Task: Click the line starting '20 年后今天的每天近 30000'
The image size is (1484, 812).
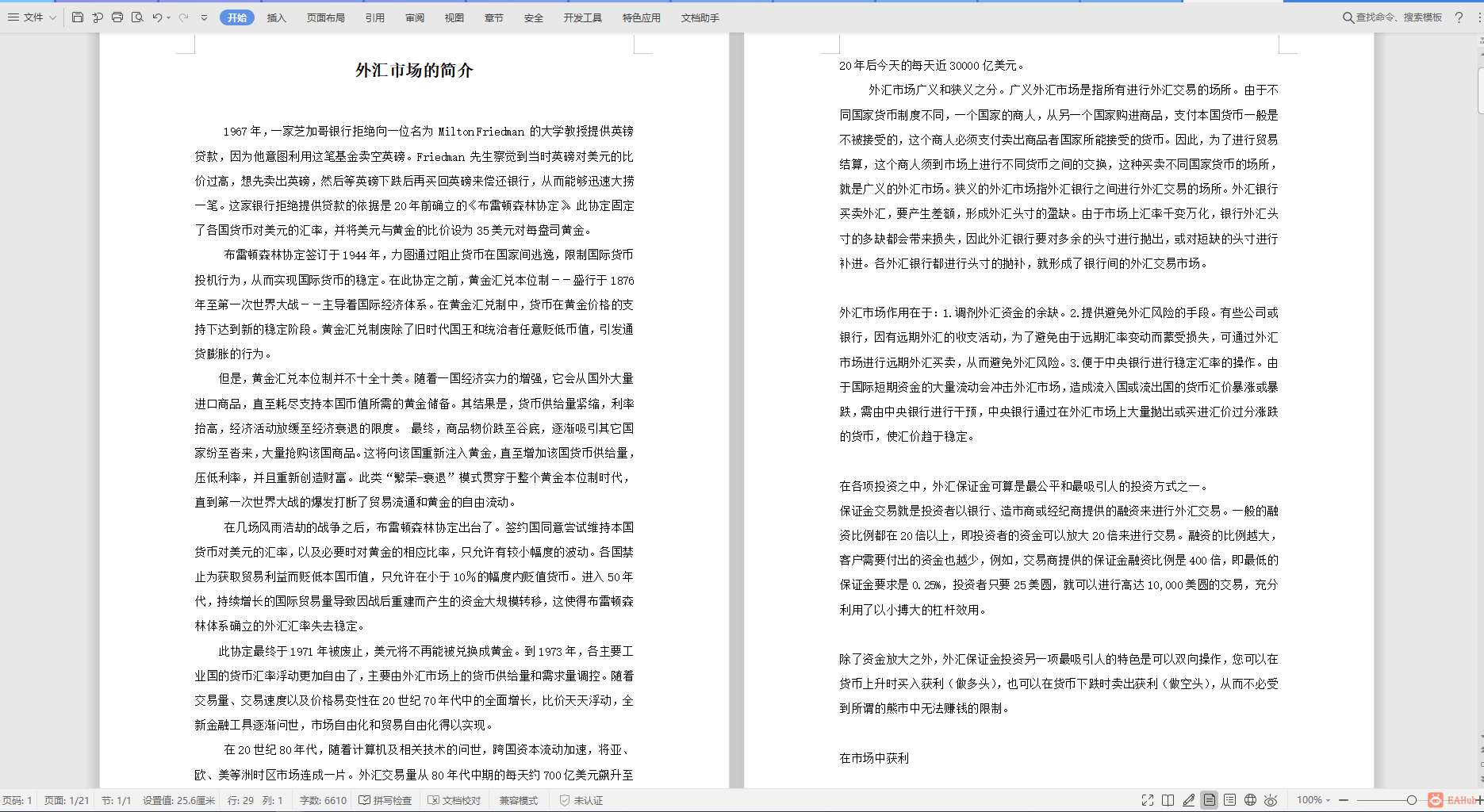Action: (932, 66)
